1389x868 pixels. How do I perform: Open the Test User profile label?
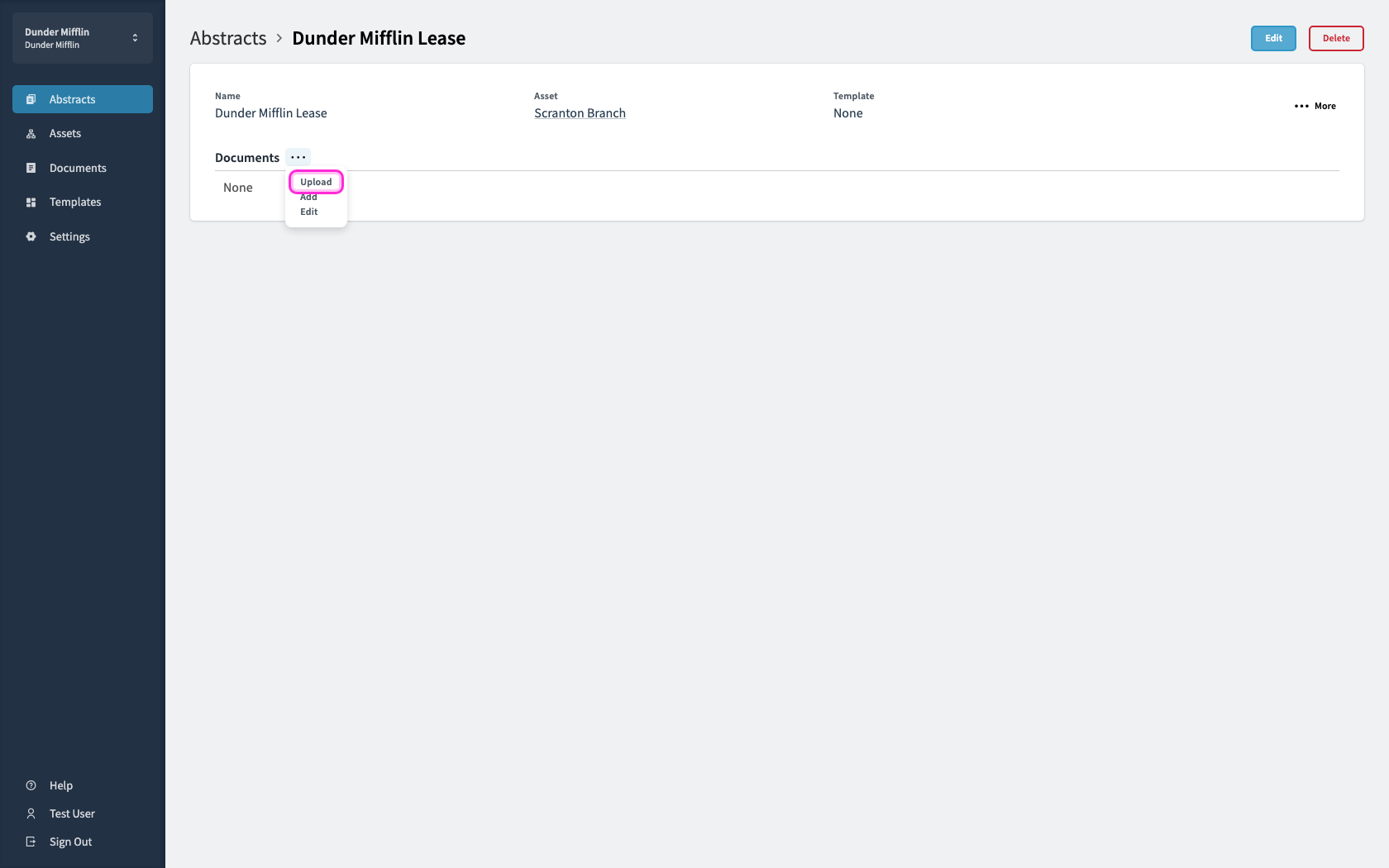pyautogui.click(x=72, y=813)
